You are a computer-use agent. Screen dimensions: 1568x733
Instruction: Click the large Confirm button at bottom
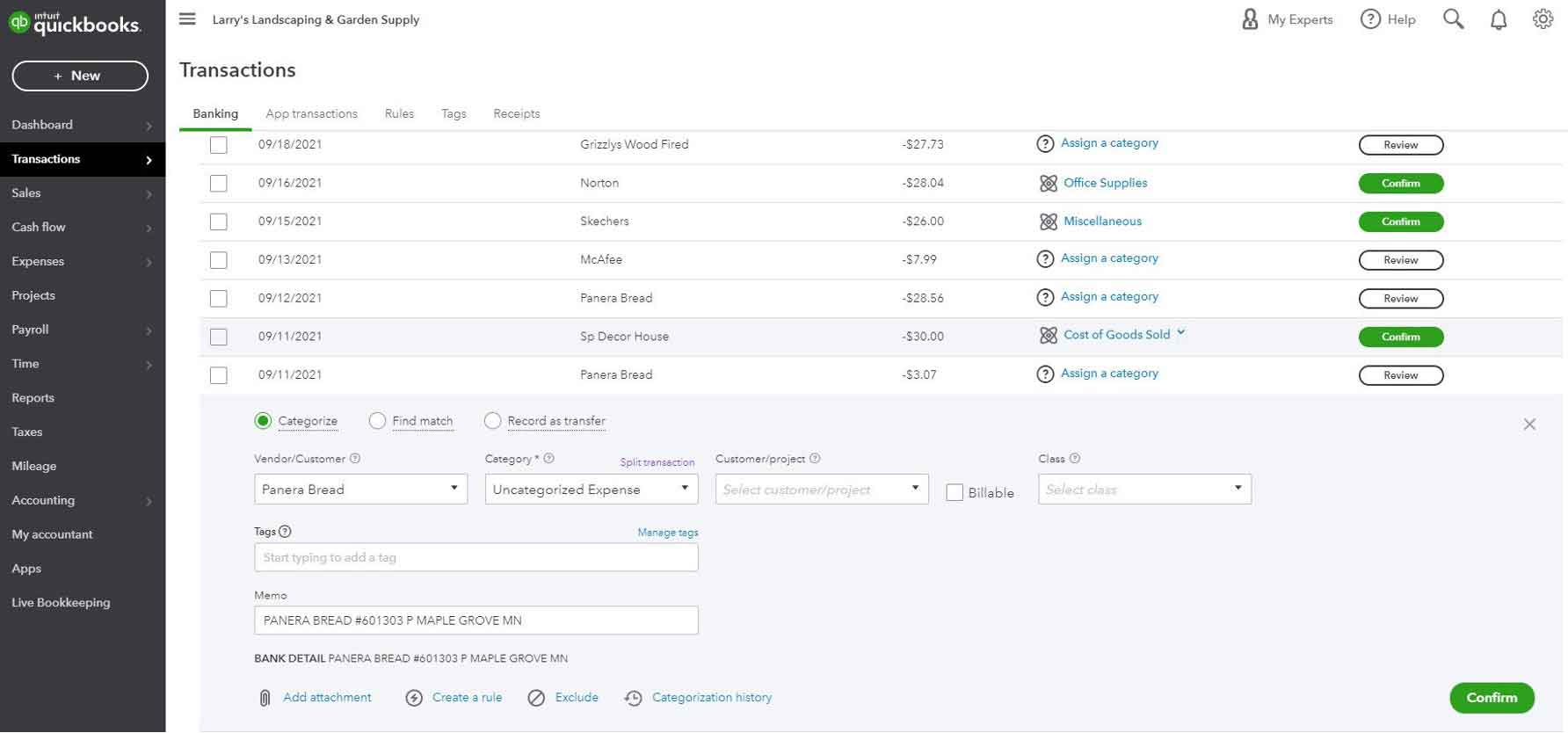pyautogui.click(x=1492, y=698)
